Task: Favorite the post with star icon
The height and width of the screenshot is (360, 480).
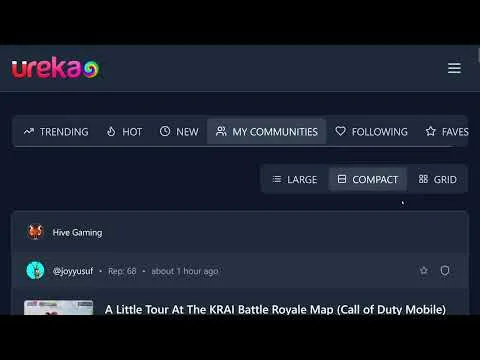Action: pos(424,270)
